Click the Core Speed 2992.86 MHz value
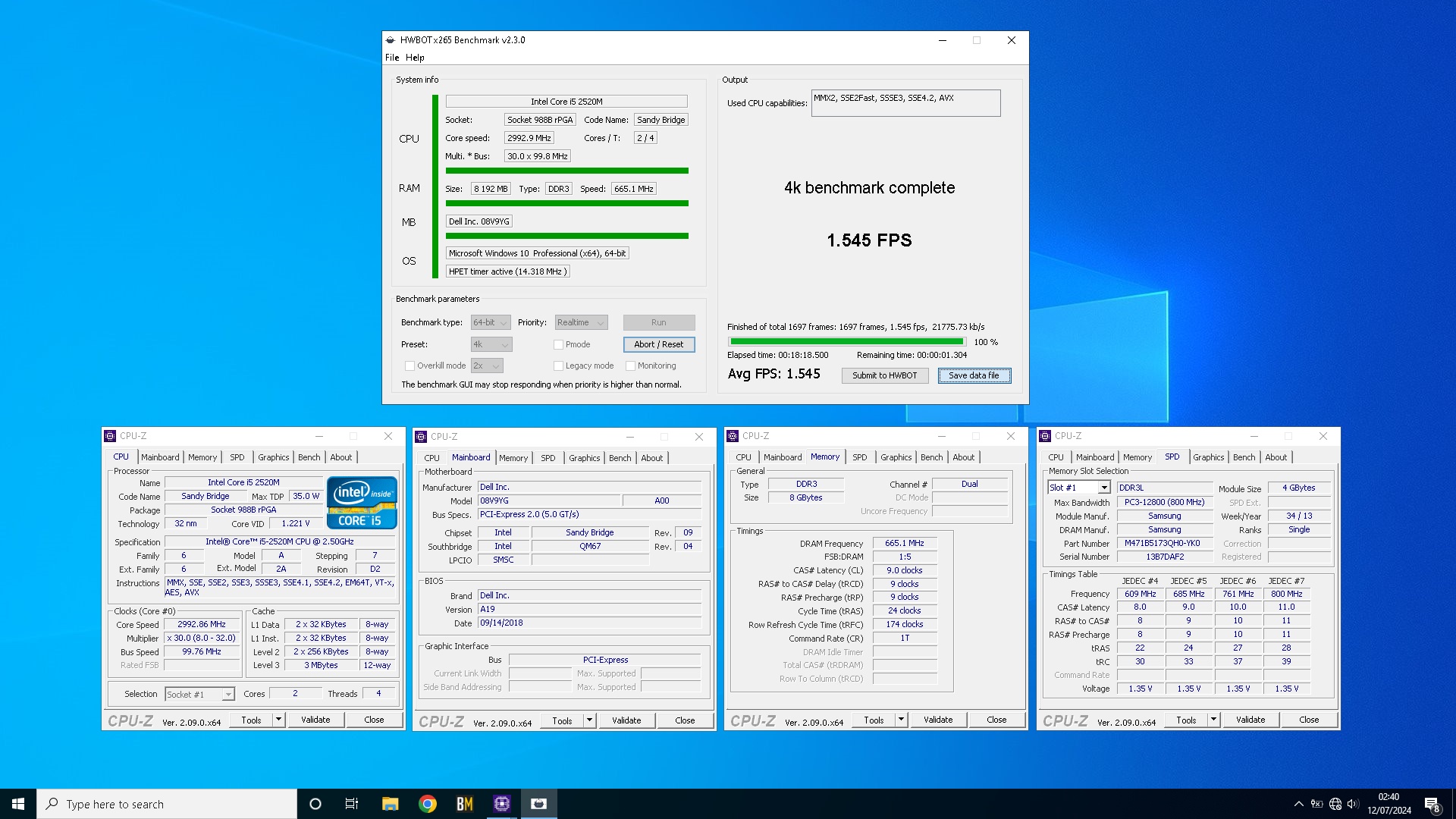The width and height of the screenshot is (1456, 819). 202,624
